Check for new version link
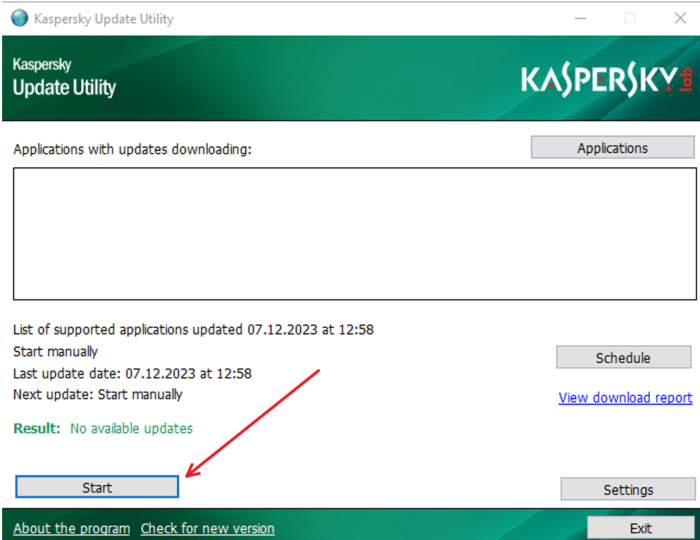The width and height of the screenshot is (700, 540). click(x=208, y=528)
